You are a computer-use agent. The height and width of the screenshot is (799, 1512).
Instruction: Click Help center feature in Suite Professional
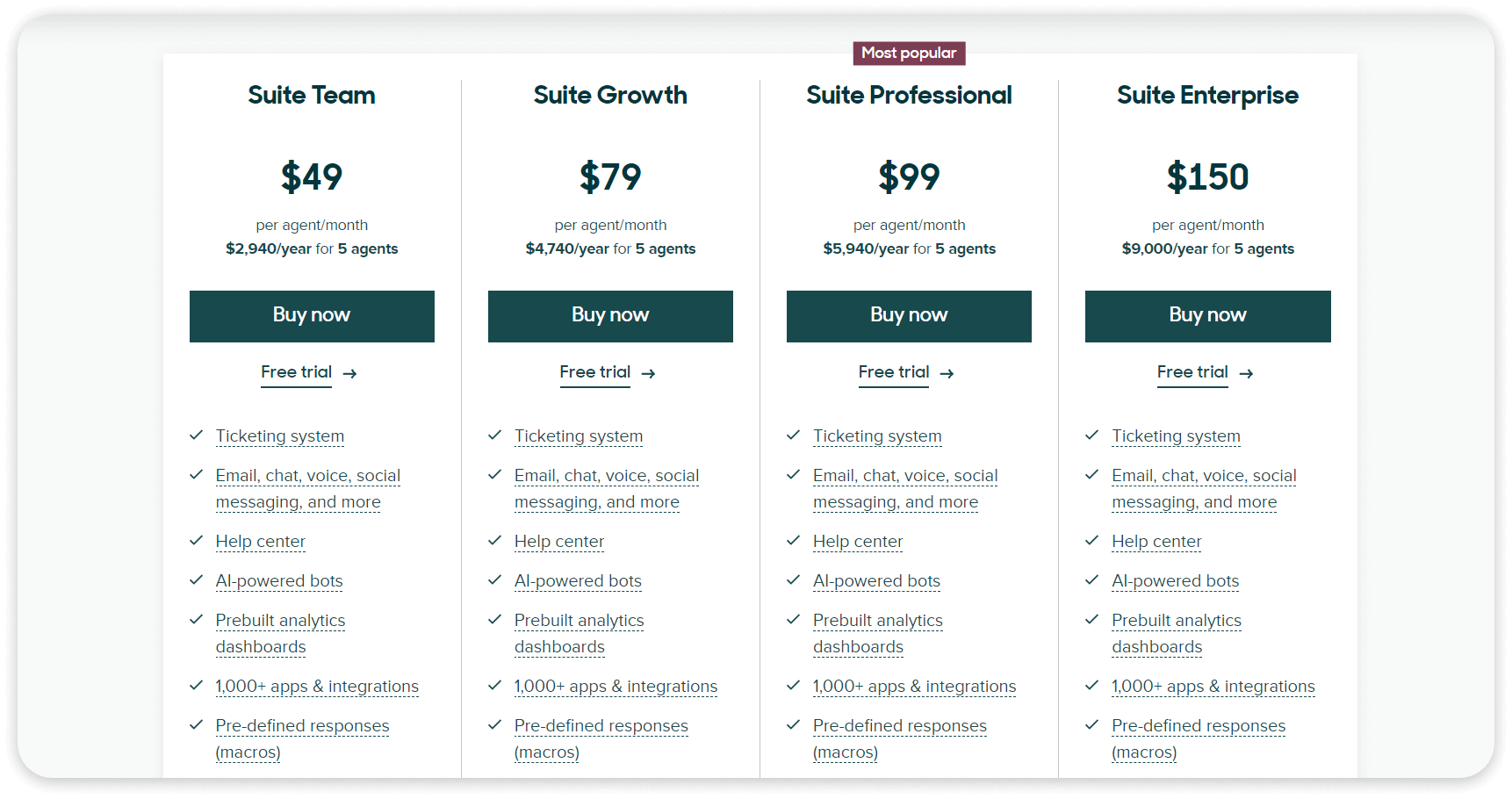coord(858,542)
